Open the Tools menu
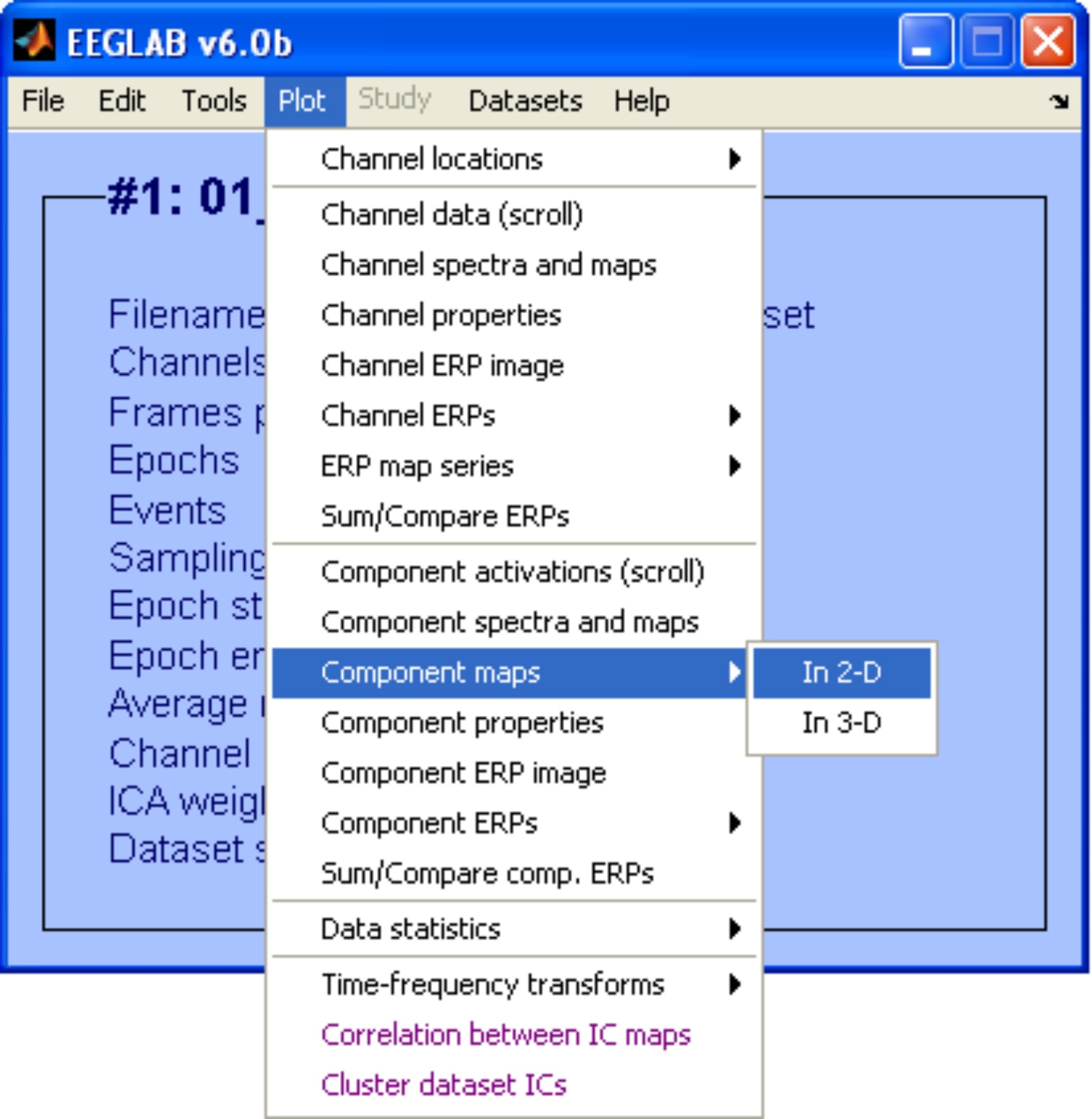 [x=214, y=101]
